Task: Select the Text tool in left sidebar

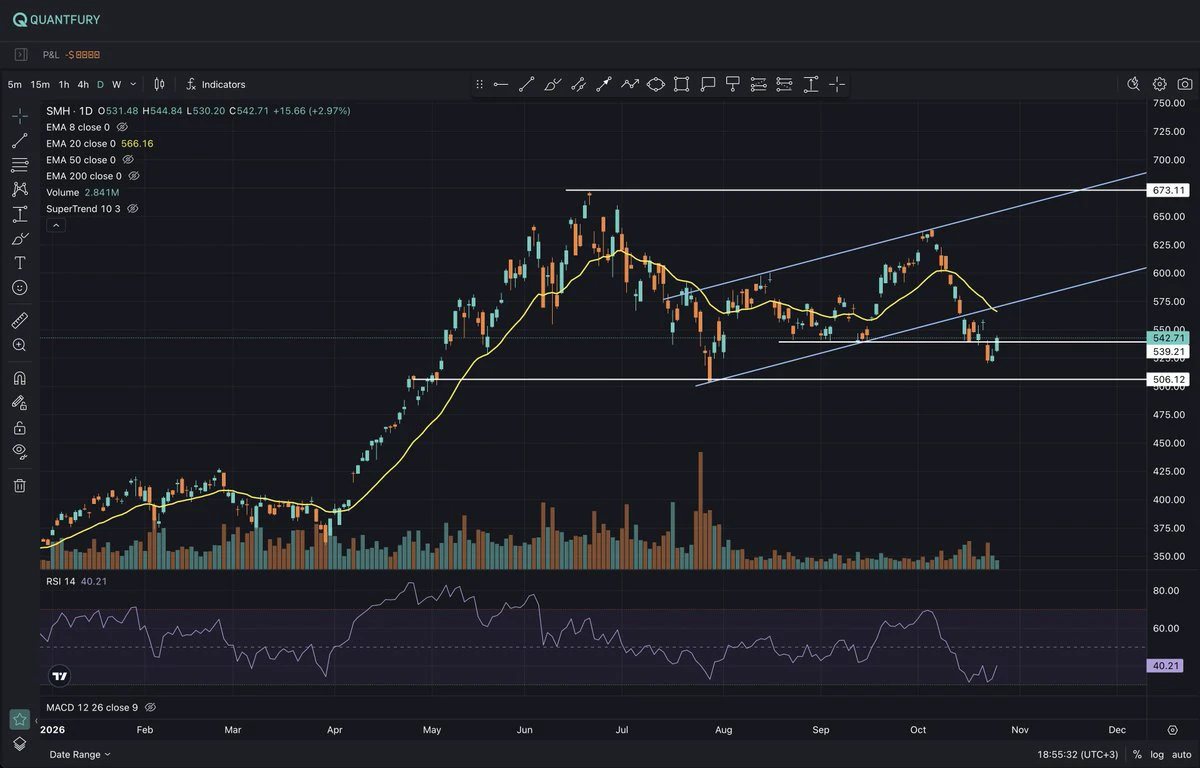Action: 20,263
